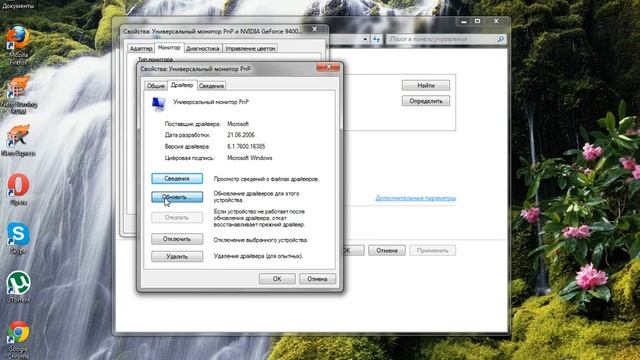Close the NVIDIA GeForce properties dialog
Image resolution: width=640 pixels, height=360 pixels.
tap(315, 30)
